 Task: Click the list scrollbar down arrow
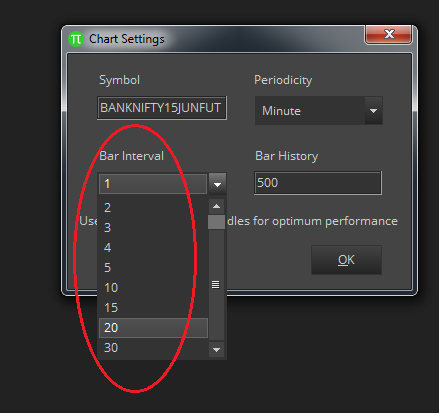point(216,350)
